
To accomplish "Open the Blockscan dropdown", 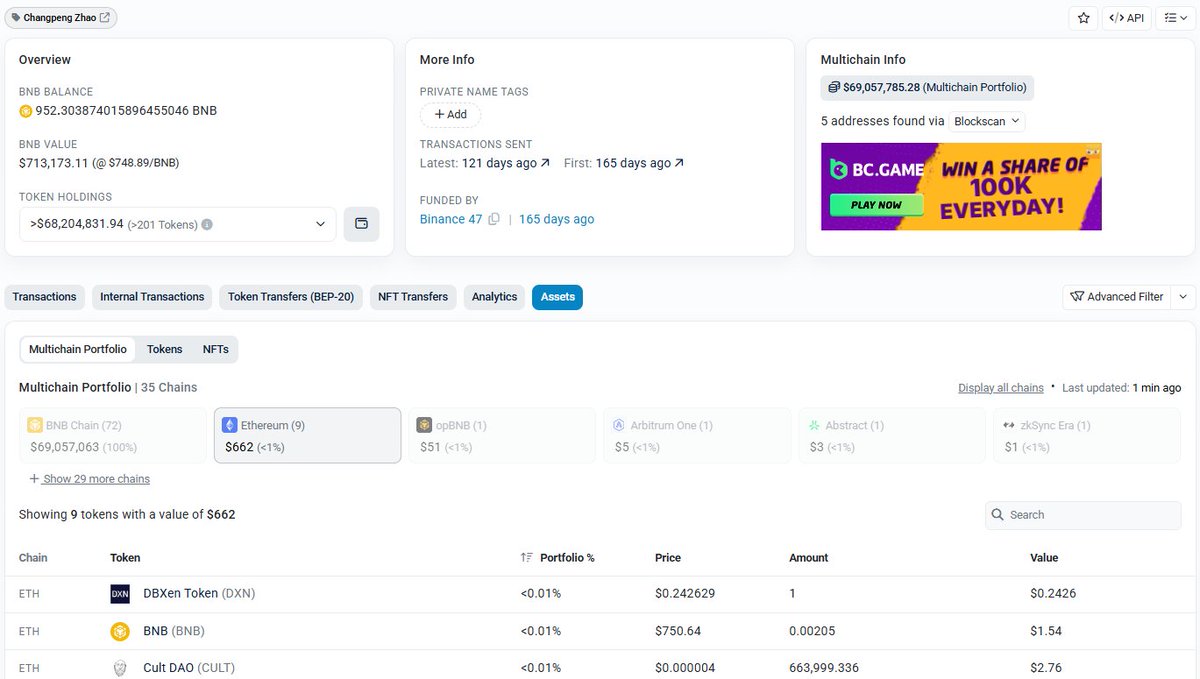I will click(987, 121).
